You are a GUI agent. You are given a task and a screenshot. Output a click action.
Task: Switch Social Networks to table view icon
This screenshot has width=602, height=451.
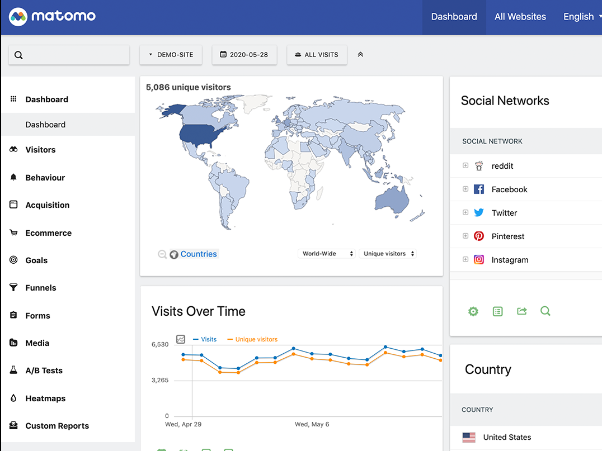pos(497,312)
